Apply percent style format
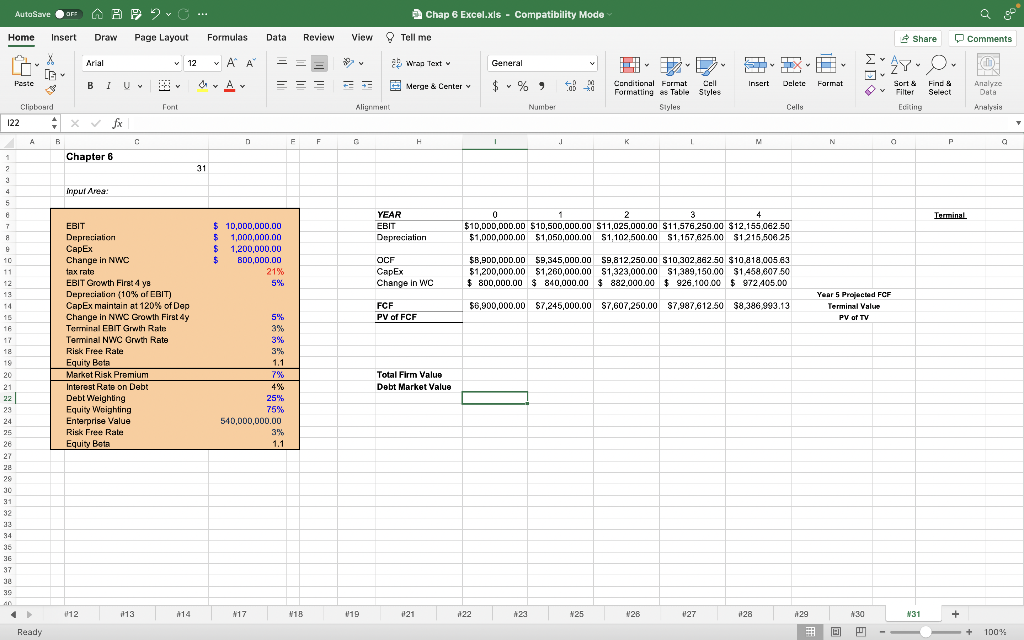 point(523,86)
